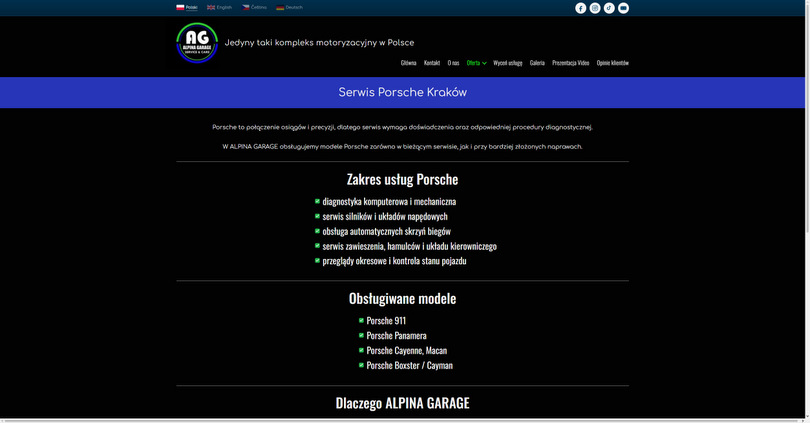This screenshot has height=423, width=810.
Task: Click the 'Zakres usług Porsche' heading
Action: tap(402, 179)
